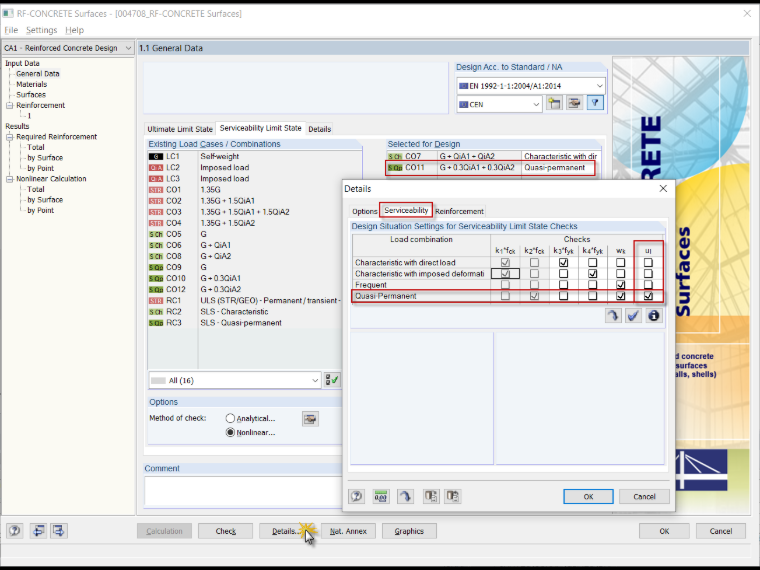Open the Settings menu
Viewport: 760px width, 570px height.
coord(41,30)
